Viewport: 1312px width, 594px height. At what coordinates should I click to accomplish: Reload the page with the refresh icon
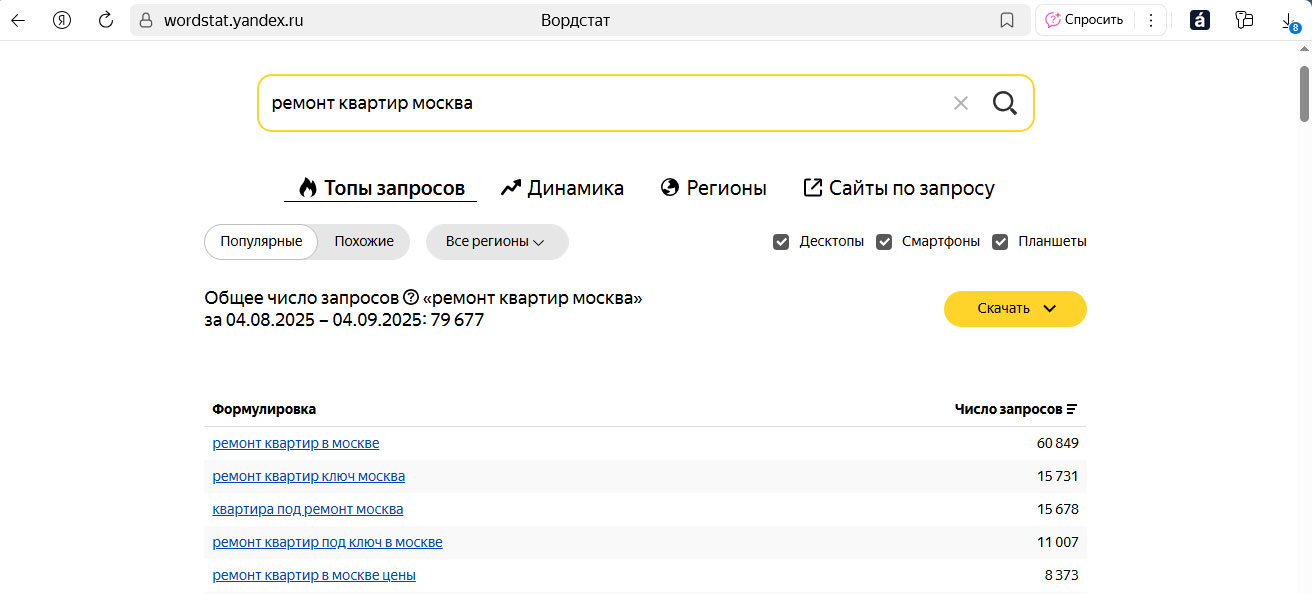tap(106, 20)
